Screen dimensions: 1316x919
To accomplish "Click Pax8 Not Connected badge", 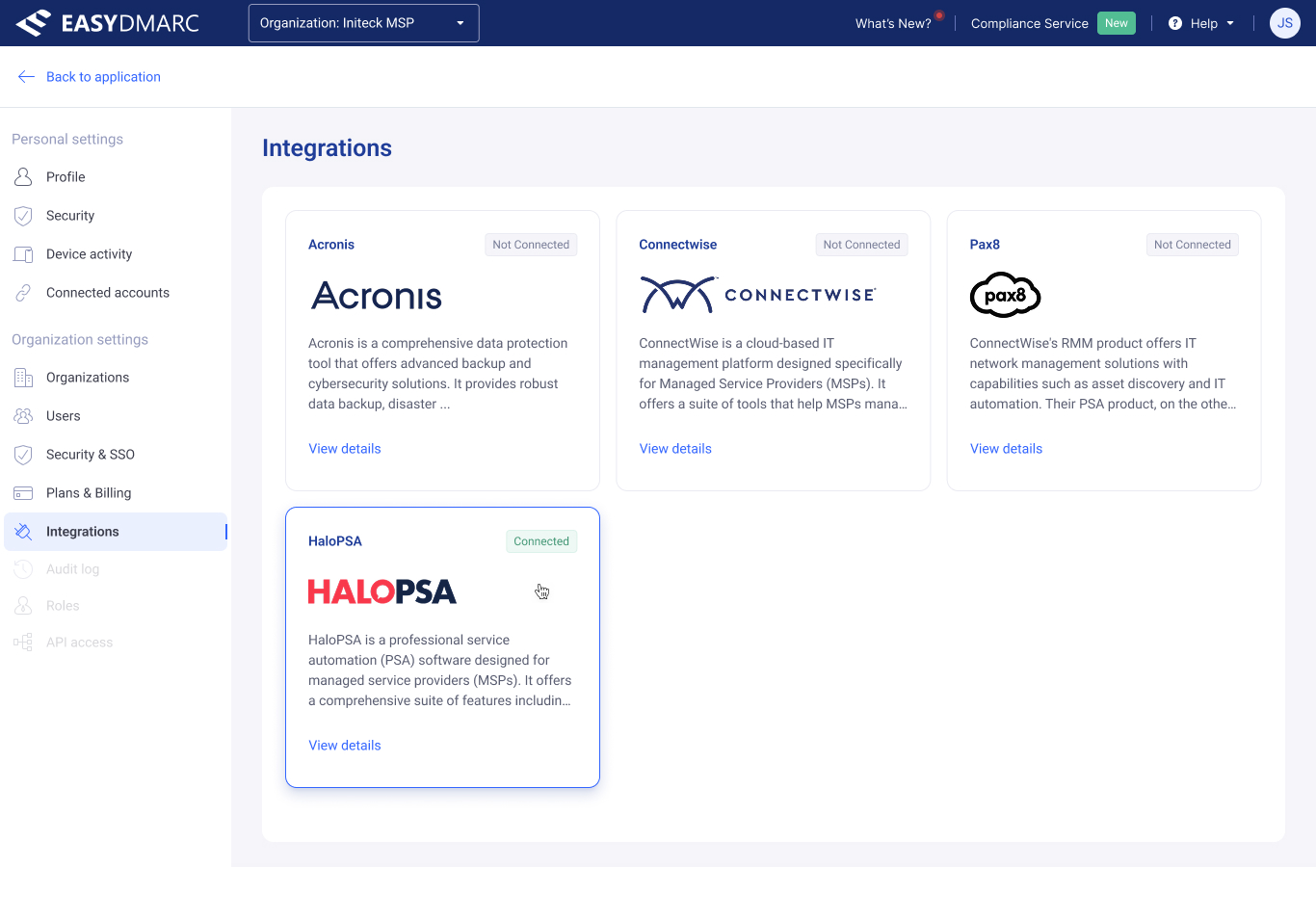I will pyautogui.click(x=1192, y=245).
